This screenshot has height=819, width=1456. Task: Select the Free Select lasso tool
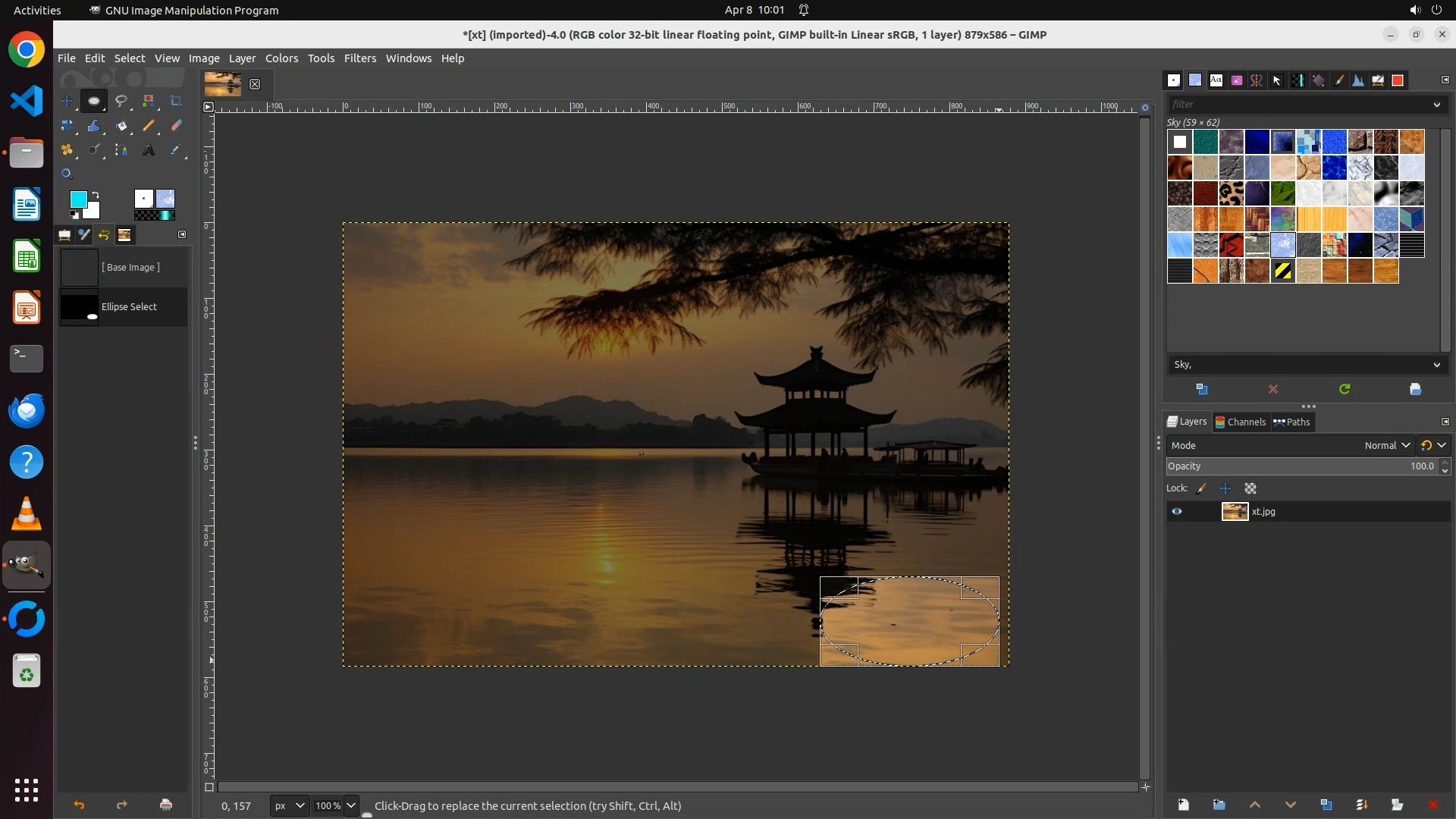(x=121, y=101)
